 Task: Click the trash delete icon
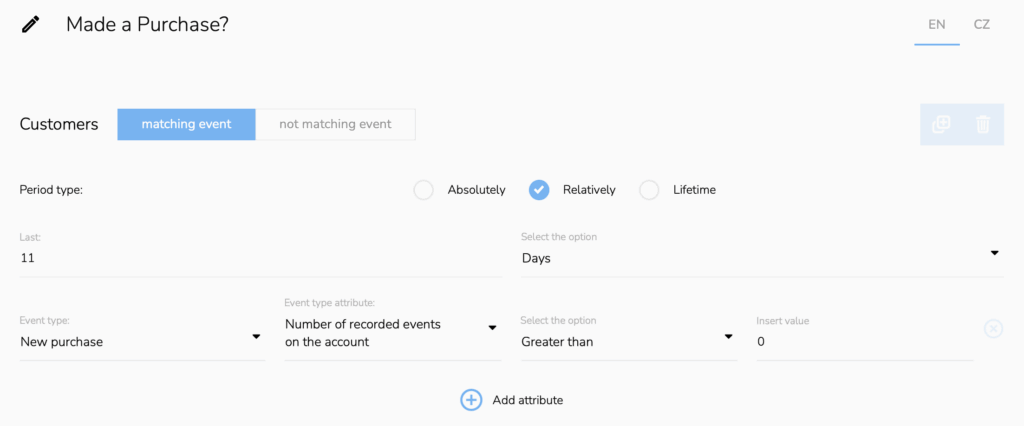point(983,124)
